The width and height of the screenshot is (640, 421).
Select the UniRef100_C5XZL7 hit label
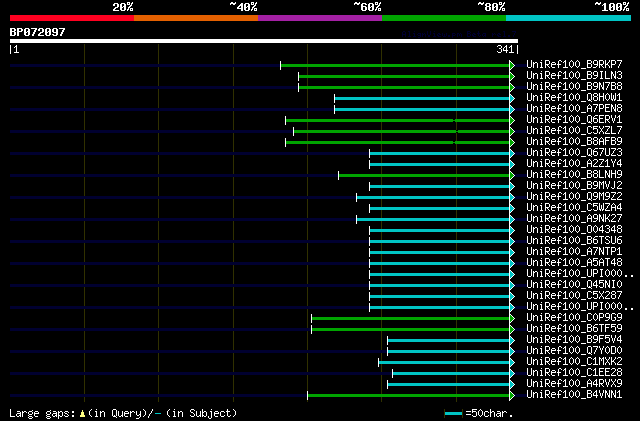[574, 131]
